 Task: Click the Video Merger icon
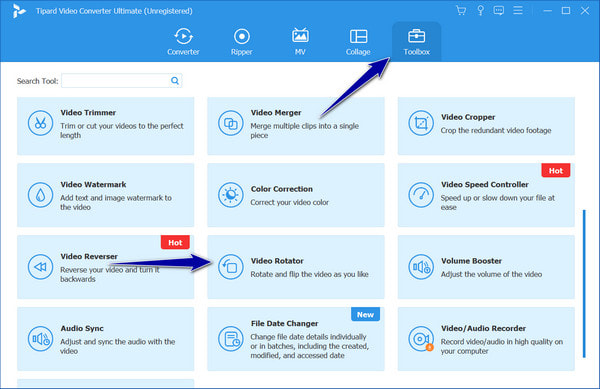pyautogui.click(x=230, y=123)
